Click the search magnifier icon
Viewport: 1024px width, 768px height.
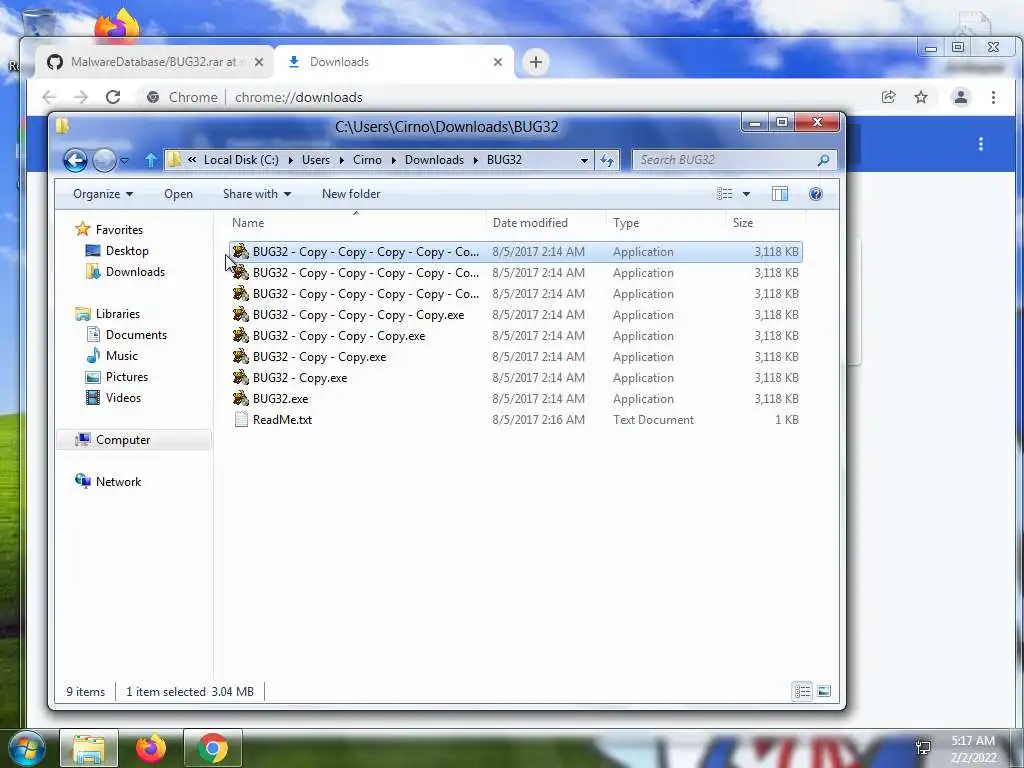click(x=824, y=160)
